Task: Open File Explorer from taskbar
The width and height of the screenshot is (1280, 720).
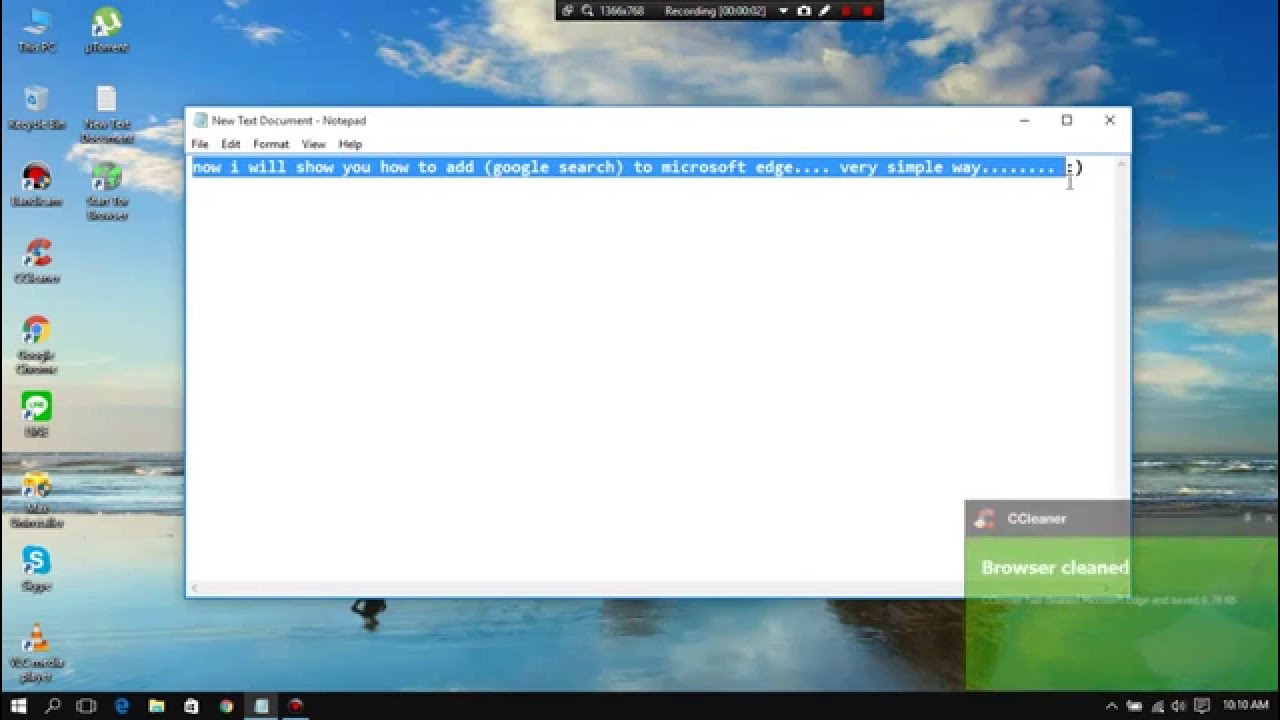Action: [x=157, y=706]
